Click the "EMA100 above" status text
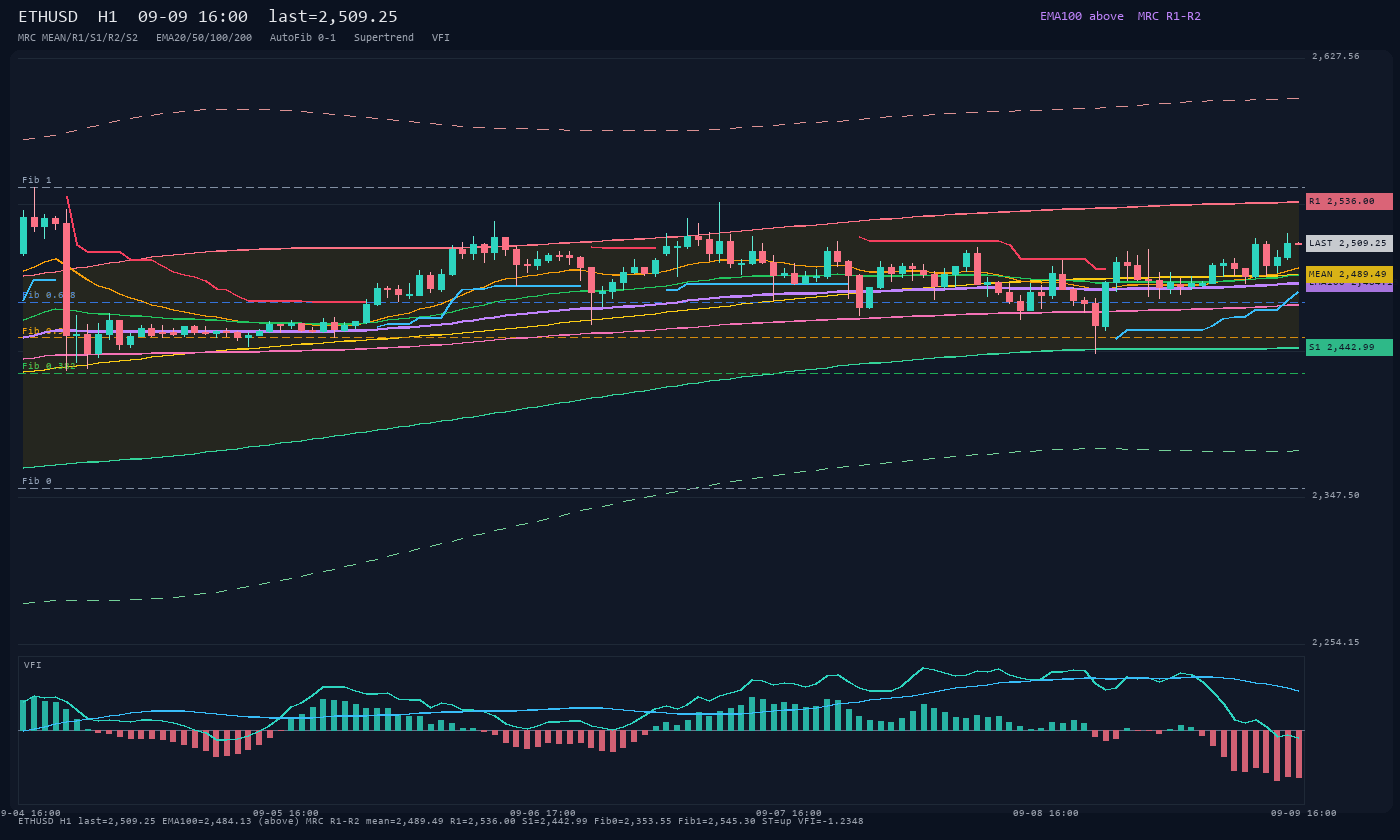Viewport: 1400px width, 840px height. tap(1082, 16)
